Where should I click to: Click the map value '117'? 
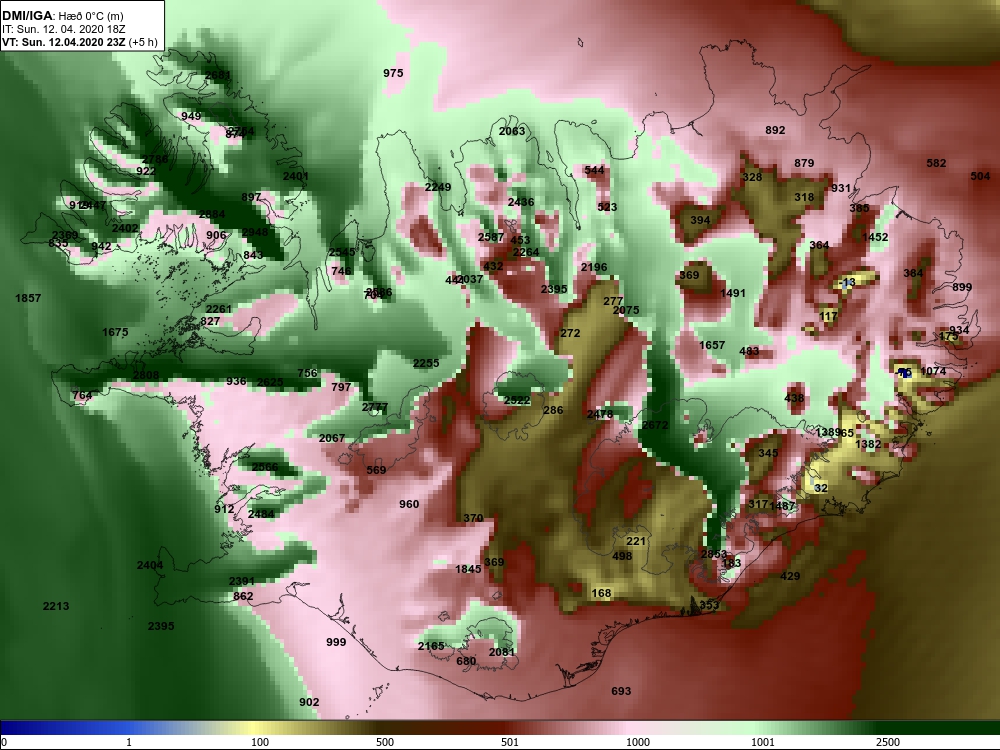(828, 316)
